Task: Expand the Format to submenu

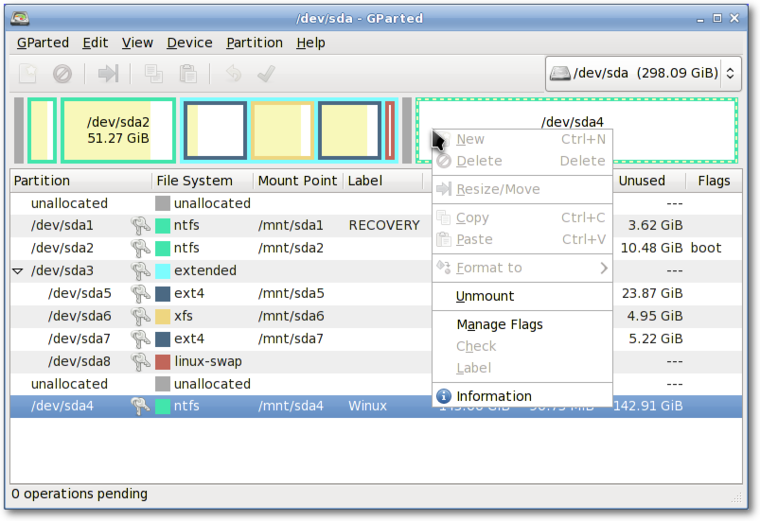Action: click(x=522, y=268)
